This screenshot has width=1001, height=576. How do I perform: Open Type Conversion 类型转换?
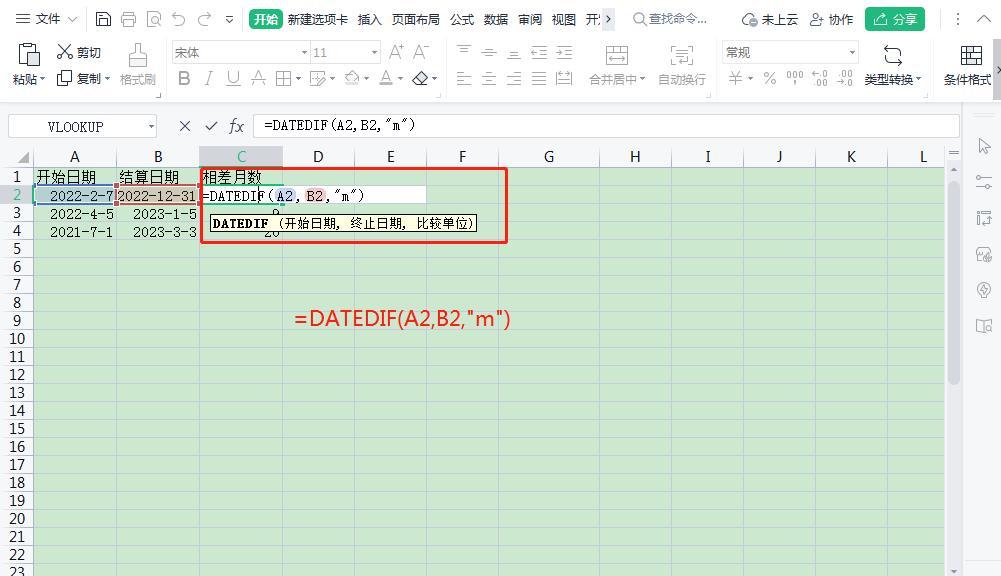pos(893,64)
